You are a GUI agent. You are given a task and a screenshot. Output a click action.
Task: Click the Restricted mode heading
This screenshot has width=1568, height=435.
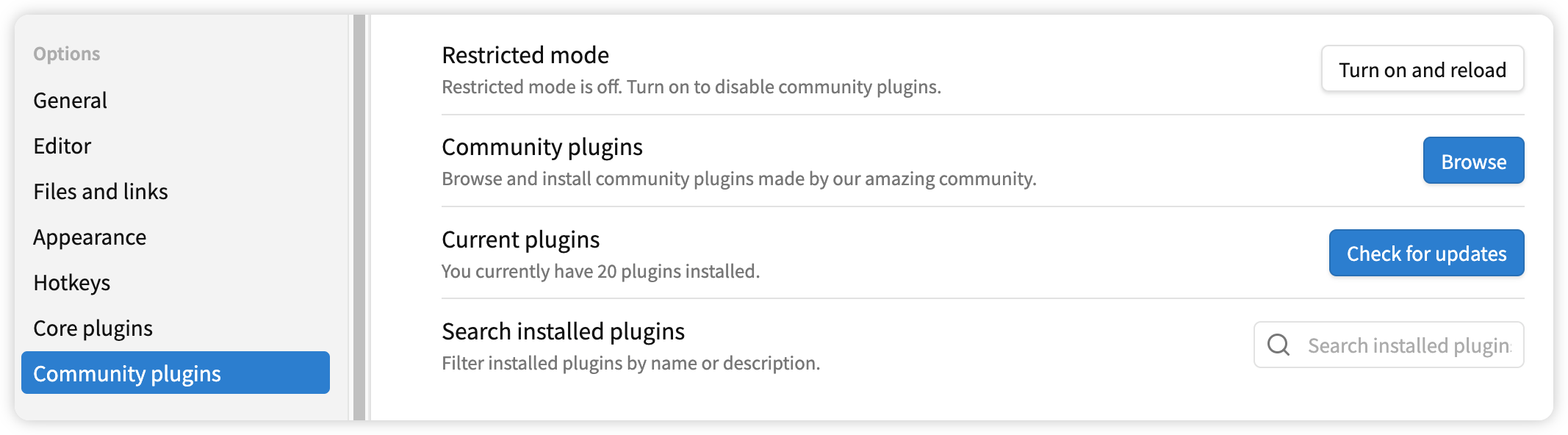[x=525, y=55]
